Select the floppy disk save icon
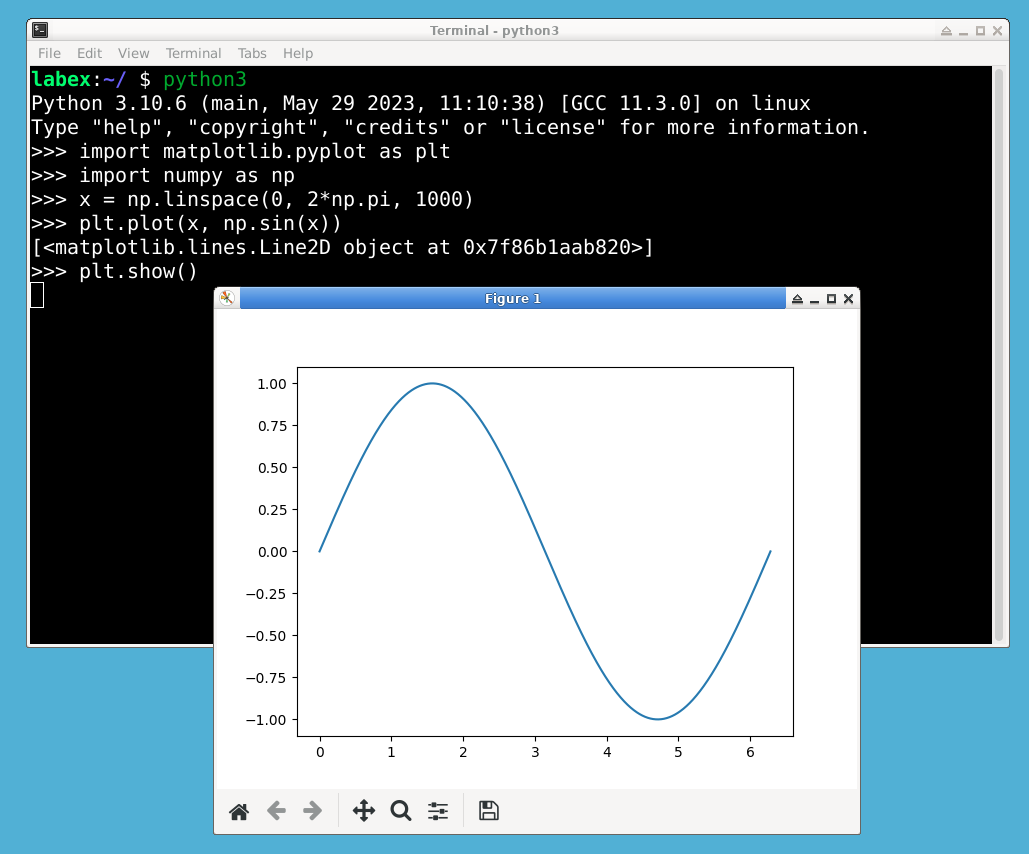1029x854 pixels. pyautogui.click(x=488, y=811)
